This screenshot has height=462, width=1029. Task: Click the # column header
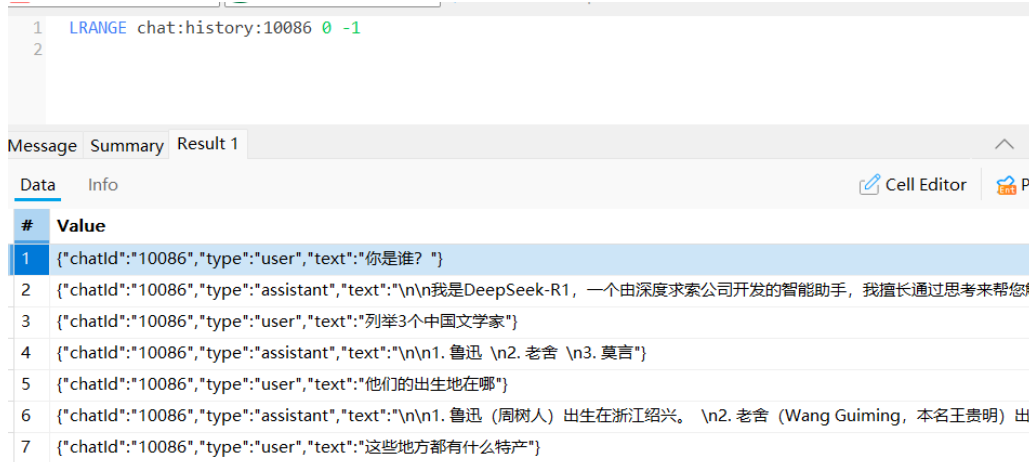point(31,226)
